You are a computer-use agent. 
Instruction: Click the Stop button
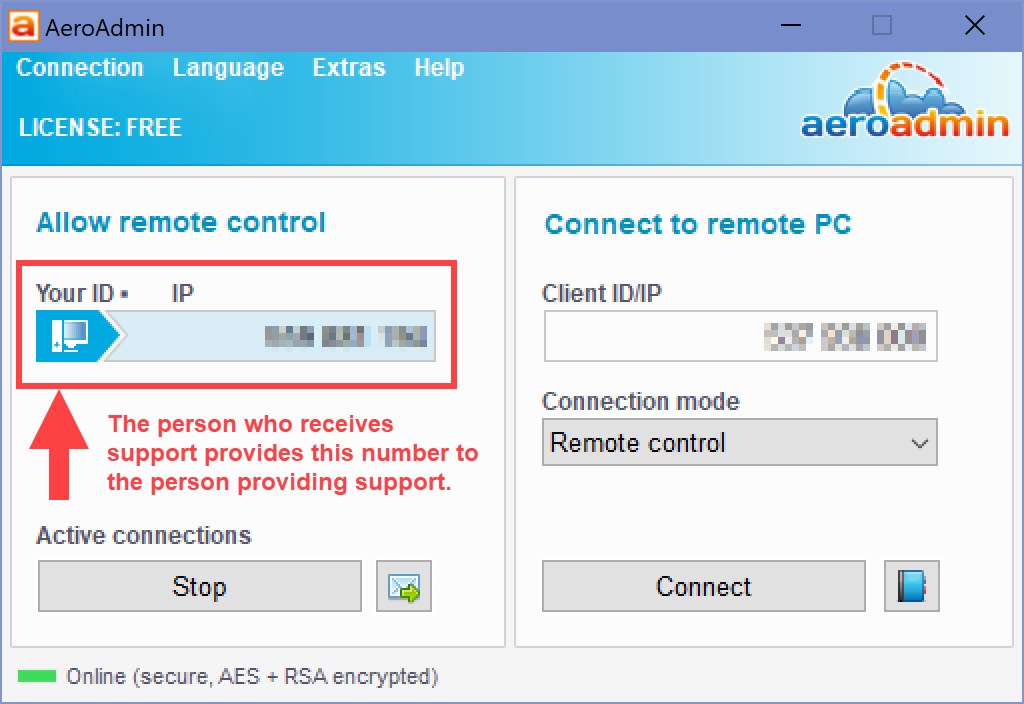click(200, 586)
